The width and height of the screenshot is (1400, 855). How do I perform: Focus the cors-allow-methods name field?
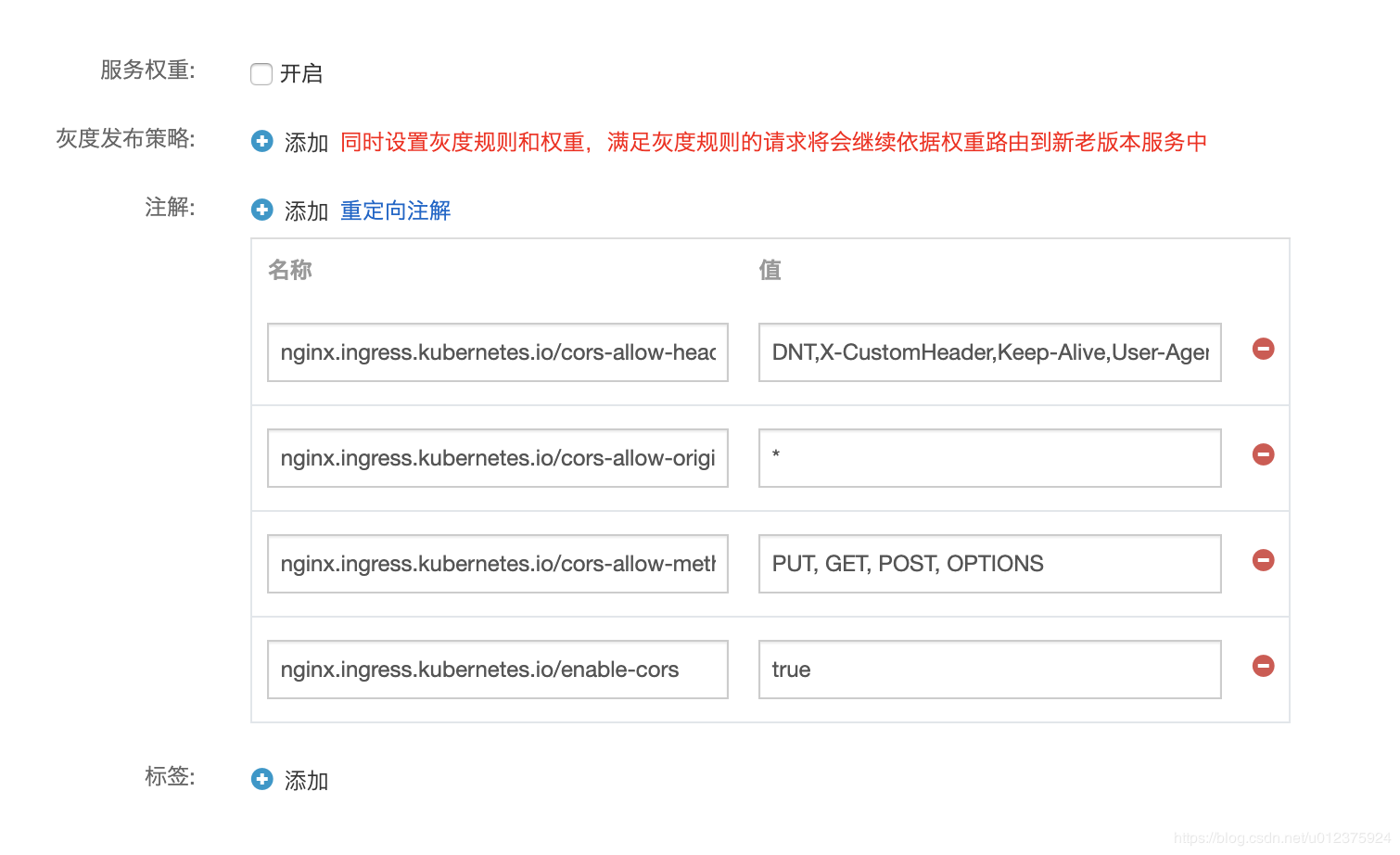coord(498,564)
